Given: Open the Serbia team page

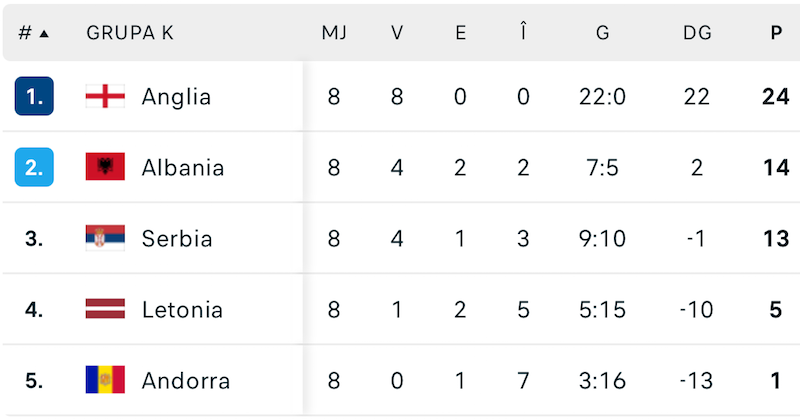Looking at the screenshot, I should coord(177,238).
